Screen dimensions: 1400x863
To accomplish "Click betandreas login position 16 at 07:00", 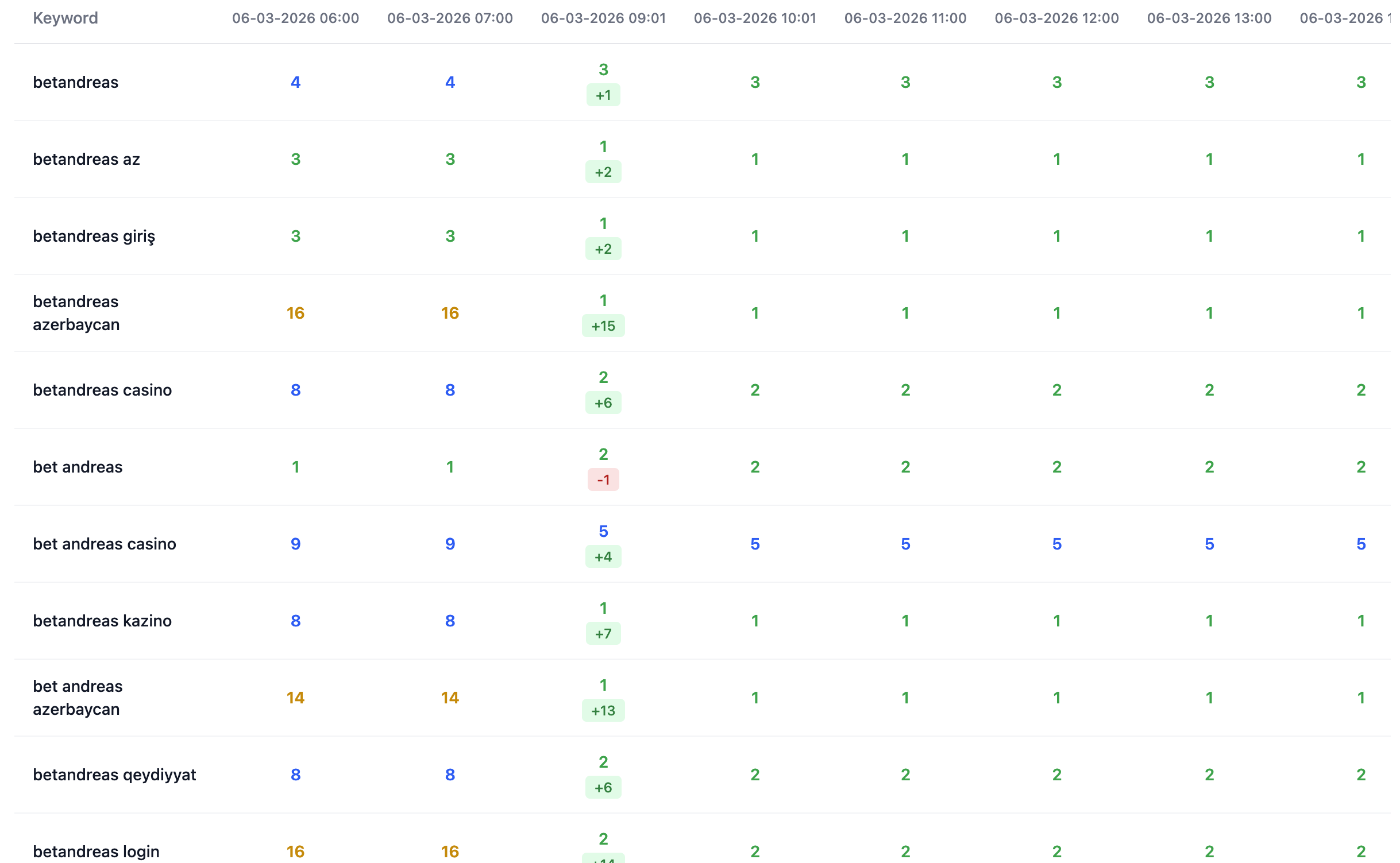I will point(450,852).
